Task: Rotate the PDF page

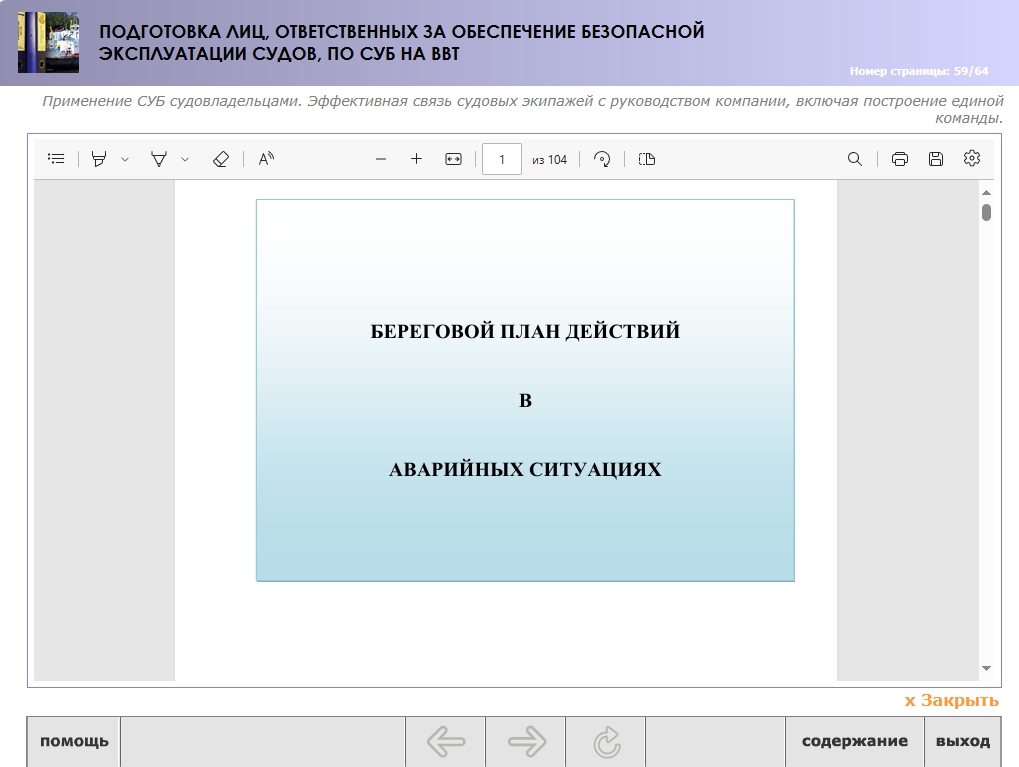Action: (602, 159)
